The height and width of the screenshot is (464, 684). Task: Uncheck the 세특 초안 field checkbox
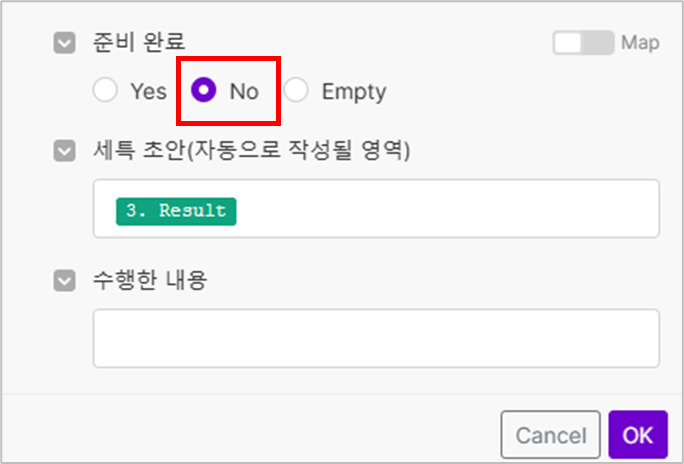tap(65, 151)
